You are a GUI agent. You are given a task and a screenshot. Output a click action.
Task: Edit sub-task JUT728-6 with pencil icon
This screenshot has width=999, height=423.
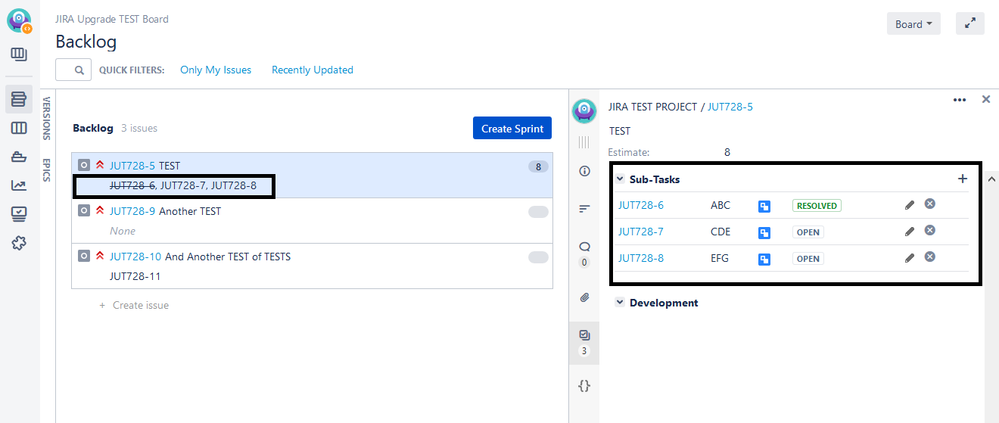pyautogui.click(x=909, y=205)
